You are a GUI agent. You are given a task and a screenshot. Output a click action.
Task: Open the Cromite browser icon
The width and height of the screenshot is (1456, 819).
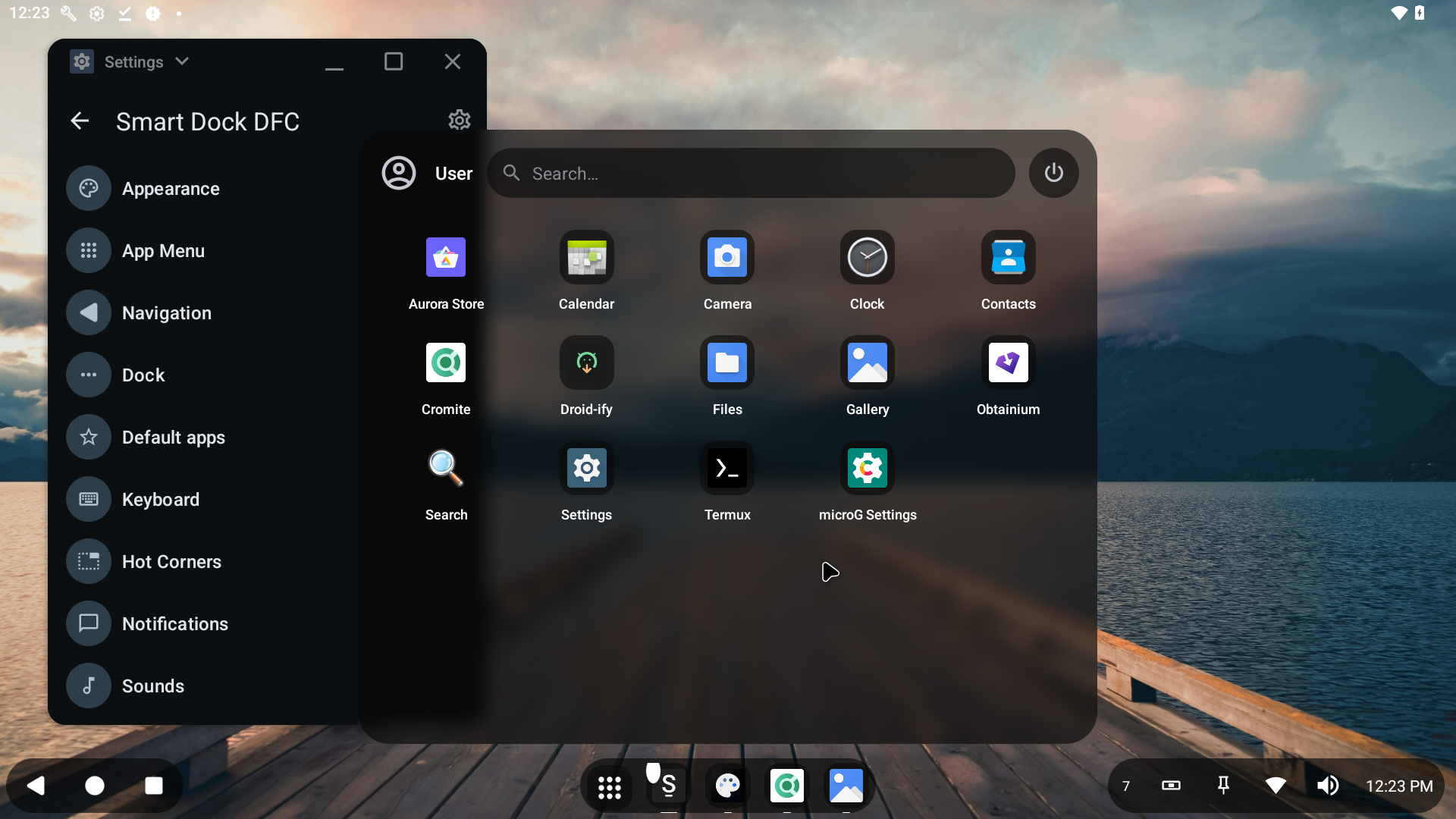click(x=446, y=363)
